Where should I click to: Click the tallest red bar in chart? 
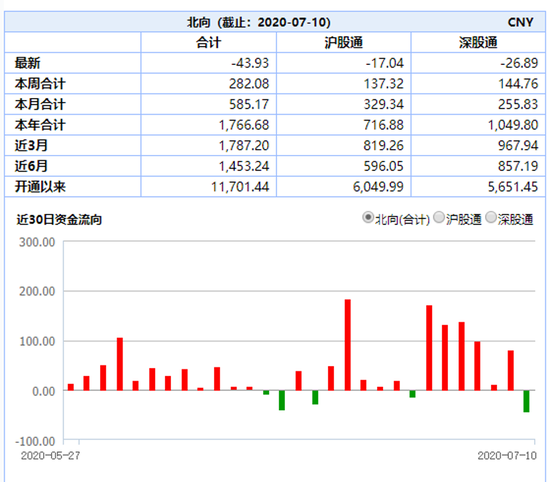click(348, 345)
